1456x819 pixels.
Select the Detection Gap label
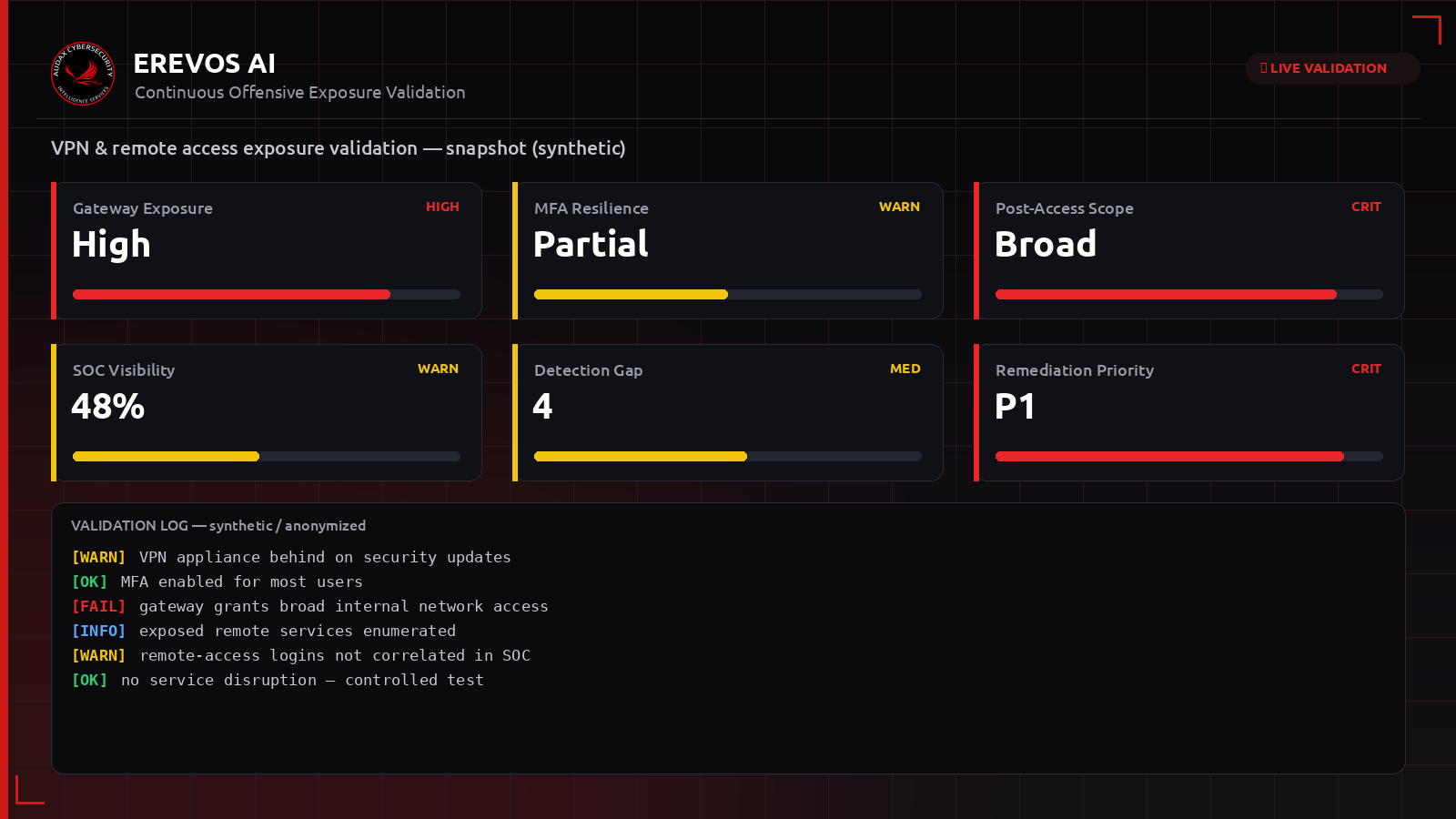(x=589, y=370)
